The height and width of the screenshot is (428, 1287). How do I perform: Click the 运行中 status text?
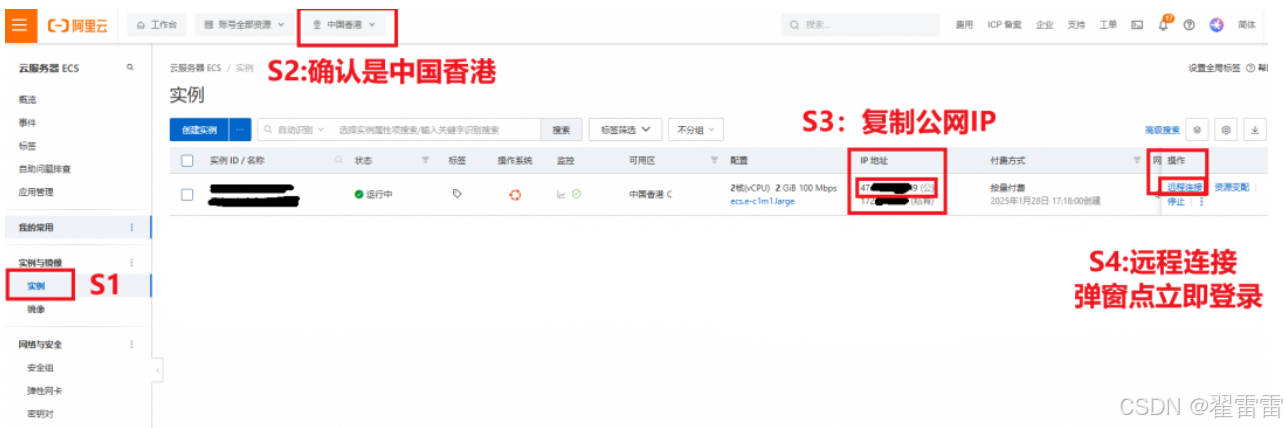pyautogui.click(x=379, y=194)
